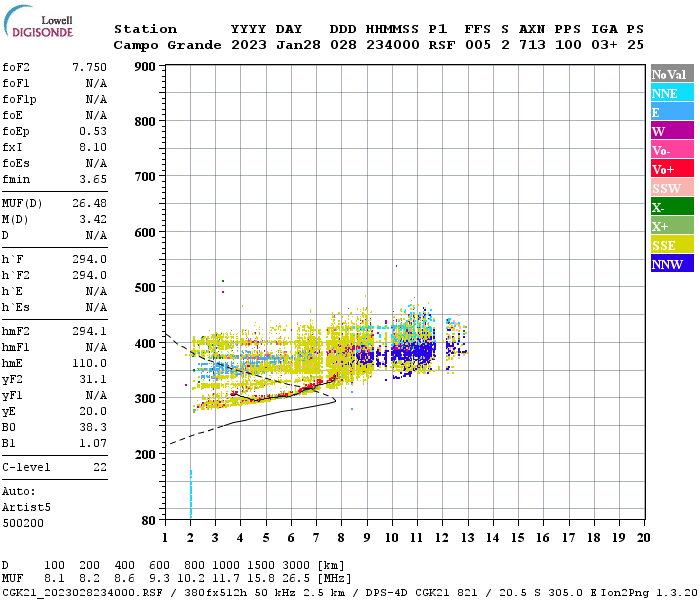
Task: Click the foF2 value 7.750
Action: [89, 67]
